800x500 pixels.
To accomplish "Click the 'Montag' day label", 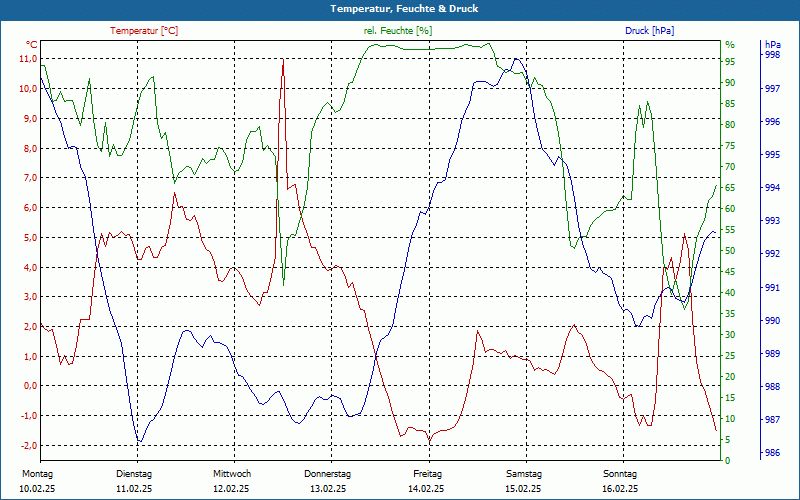I will point(38,474).
